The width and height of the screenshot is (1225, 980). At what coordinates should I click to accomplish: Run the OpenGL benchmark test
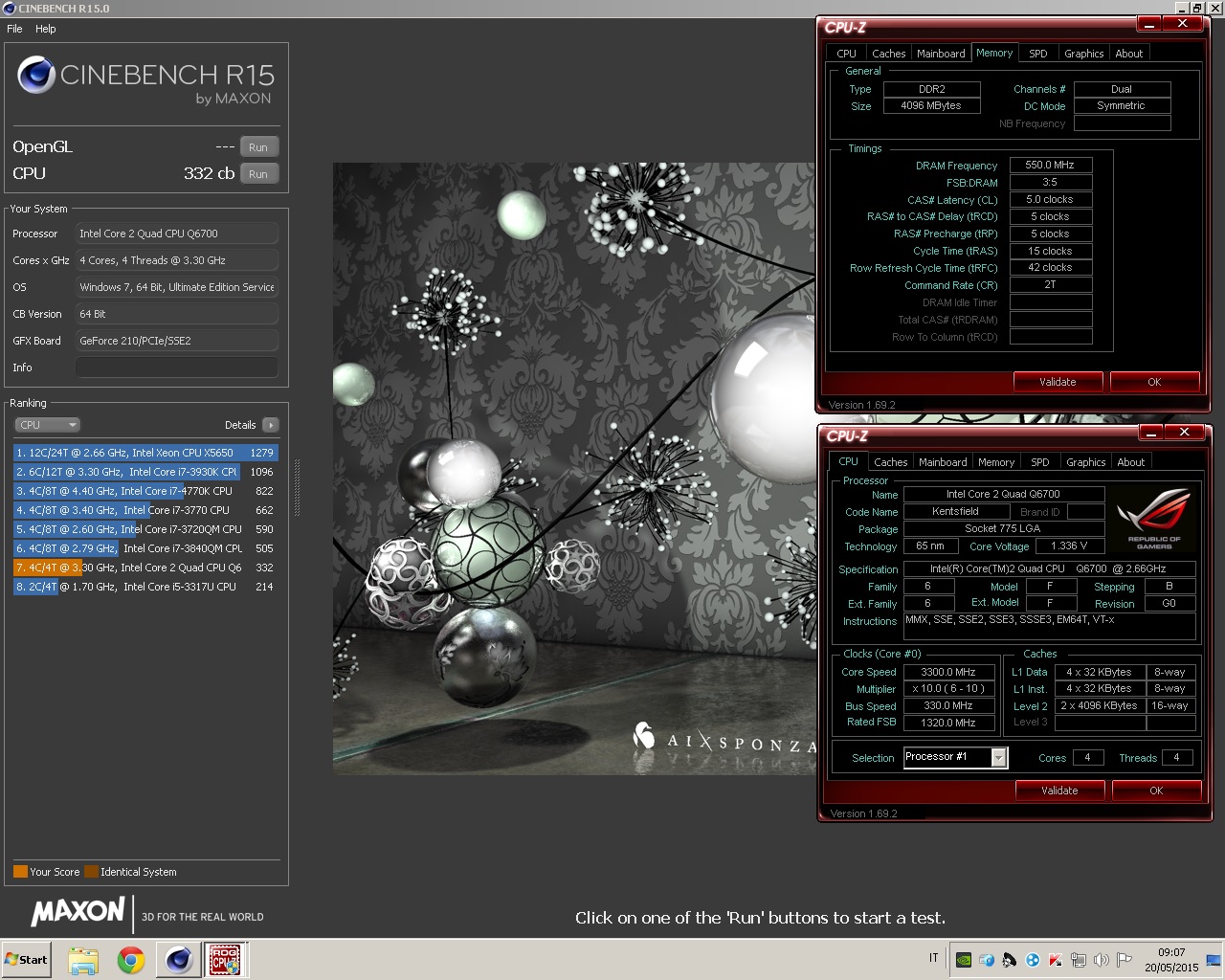[258, 147]
